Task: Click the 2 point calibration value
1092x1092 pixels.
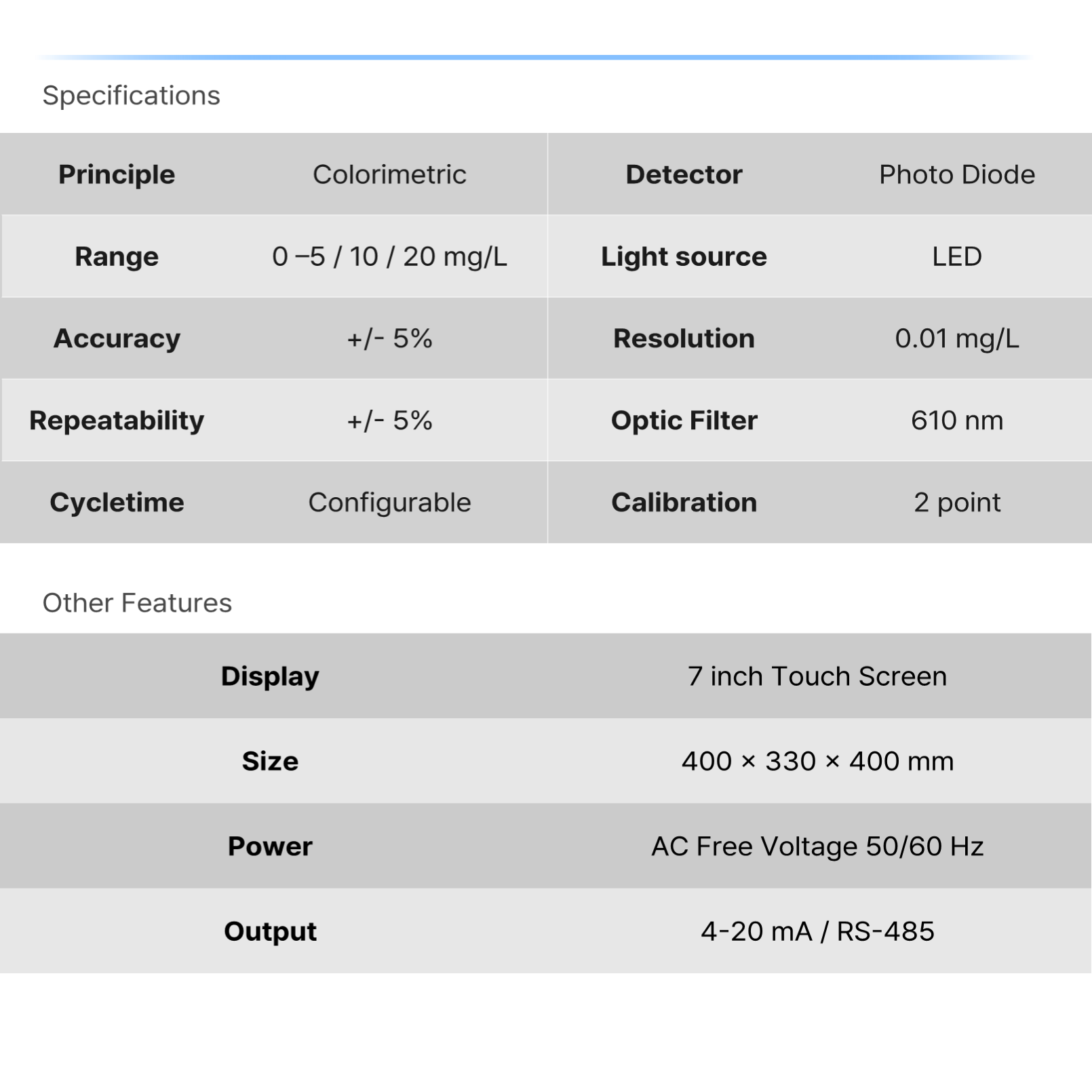Action: click(956, 503)
